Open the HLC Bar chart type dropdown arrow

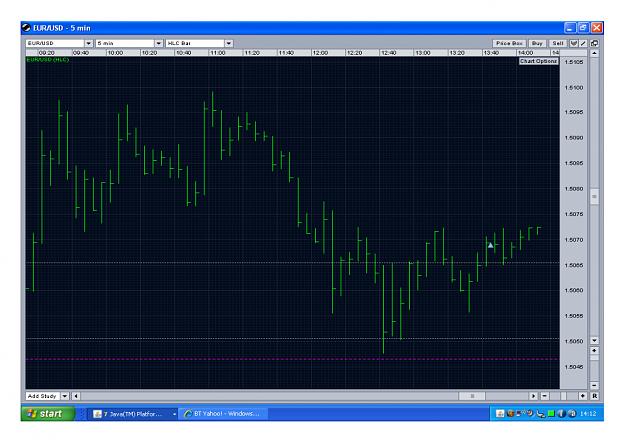point(229,43)
